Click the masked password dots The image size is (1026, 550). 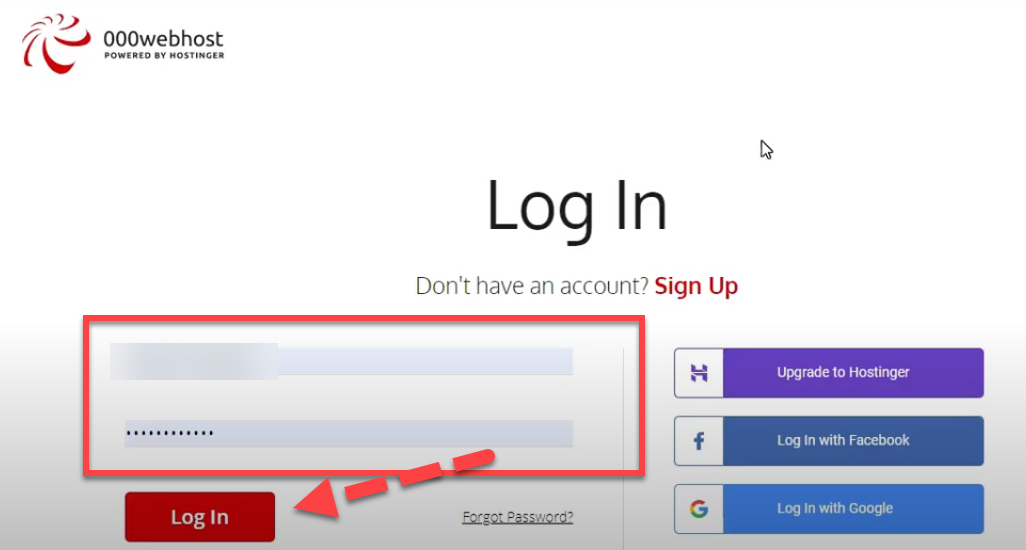point(170,433)
